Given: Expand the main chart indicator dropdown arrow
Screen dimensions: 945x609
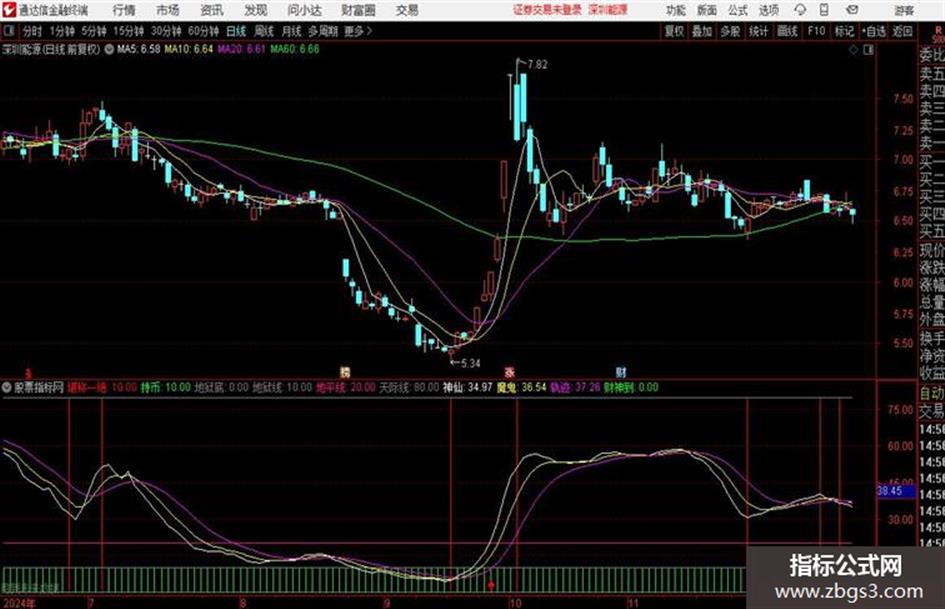Looking at the screenshot, I should point(109,49).
